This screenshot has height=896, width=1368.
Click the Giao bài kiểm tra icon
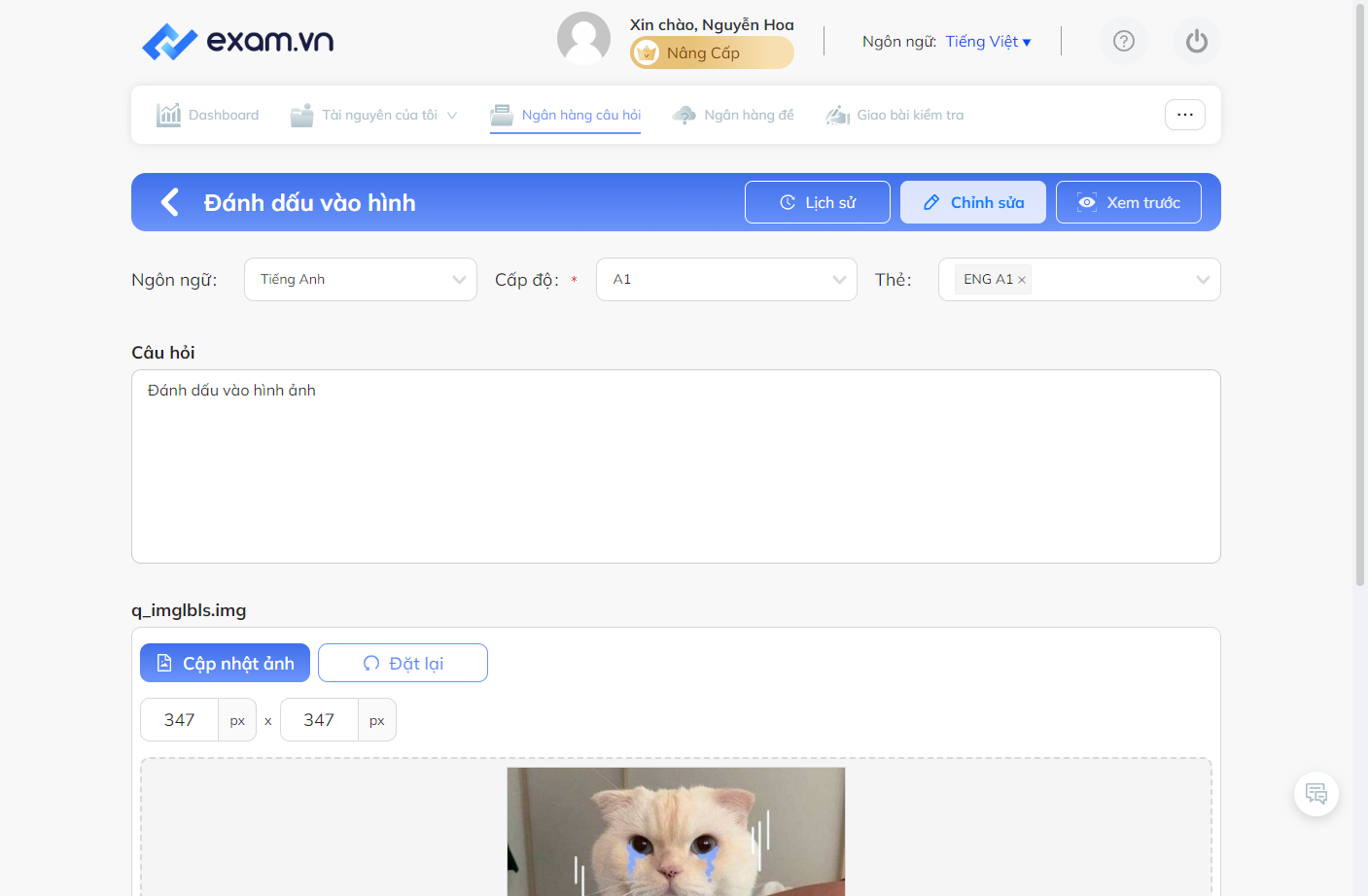(838, 115)
